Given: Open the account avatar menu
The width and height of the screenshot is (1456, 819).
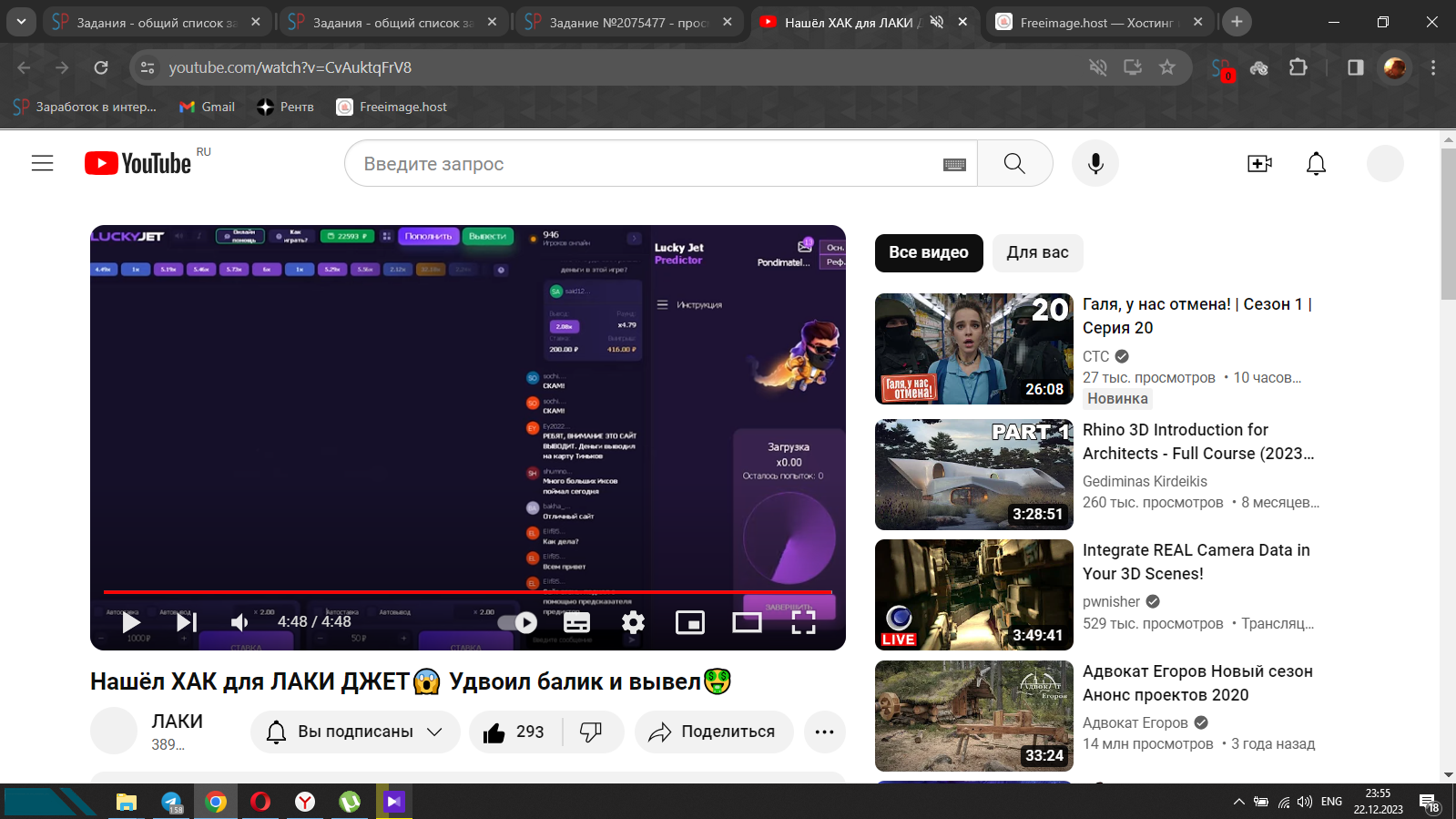Looking at the screenshot, I should tap(1385, 163).
